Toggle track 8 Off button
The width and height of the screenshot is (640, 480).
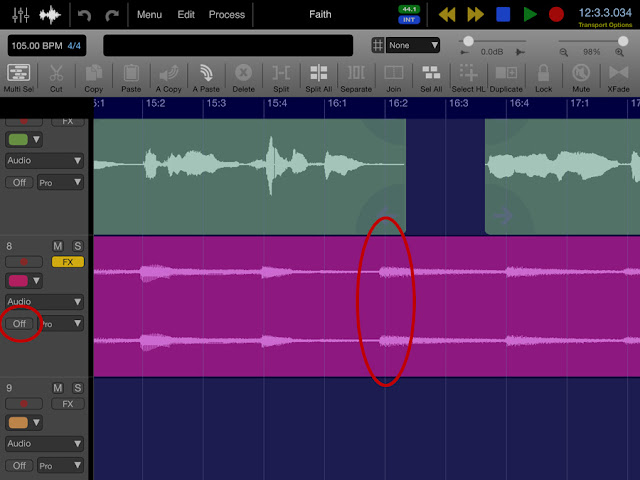tap(19, 324)
